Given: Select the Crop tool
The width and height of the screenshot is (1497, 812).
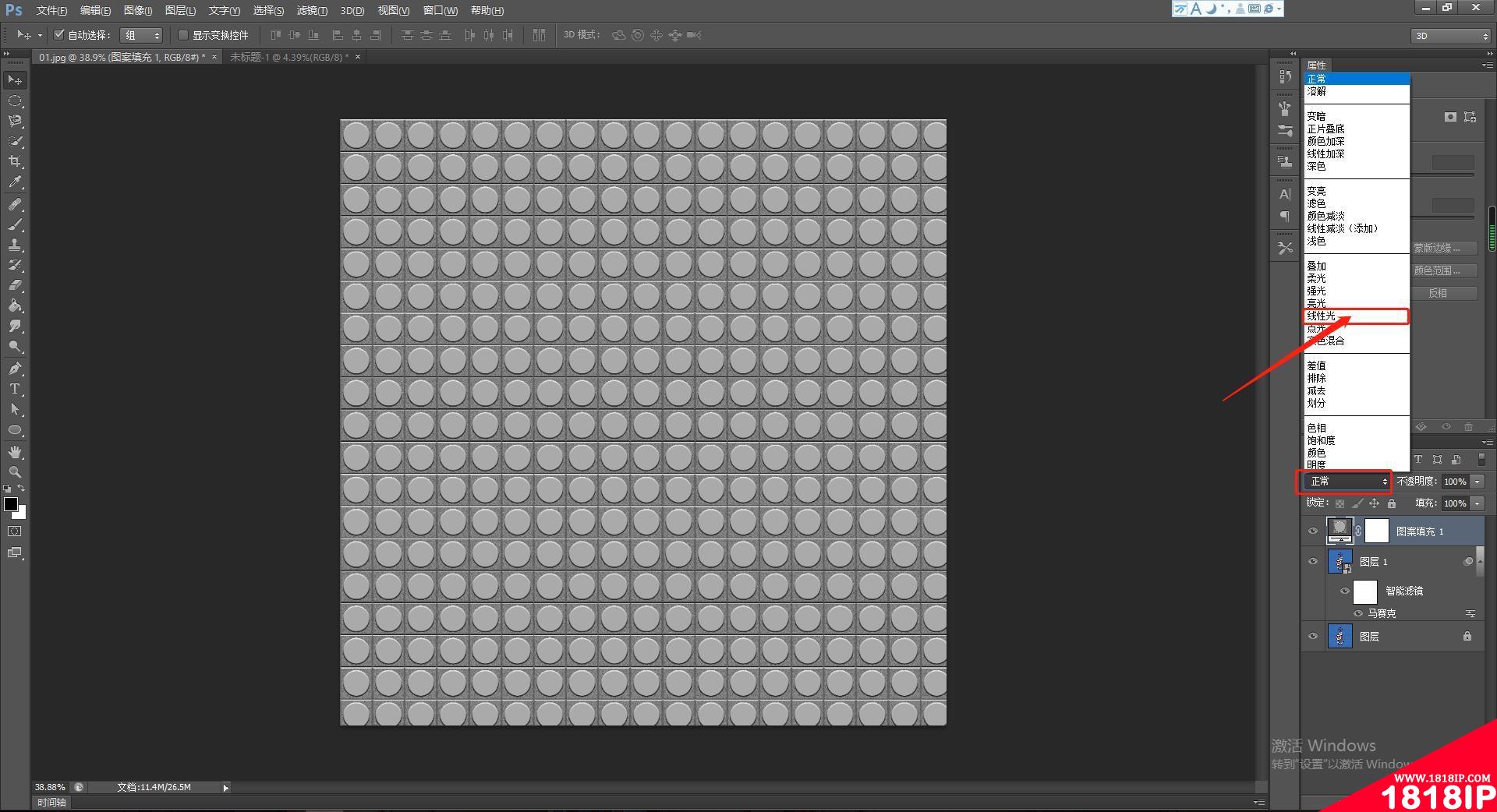Looking at the screenshot, I should tap(15, 161).
